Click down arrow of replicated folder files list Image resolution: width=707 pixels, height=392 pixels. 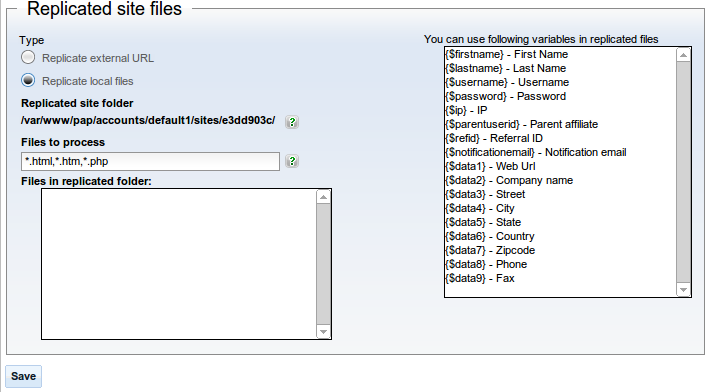(x=323, y=332)
